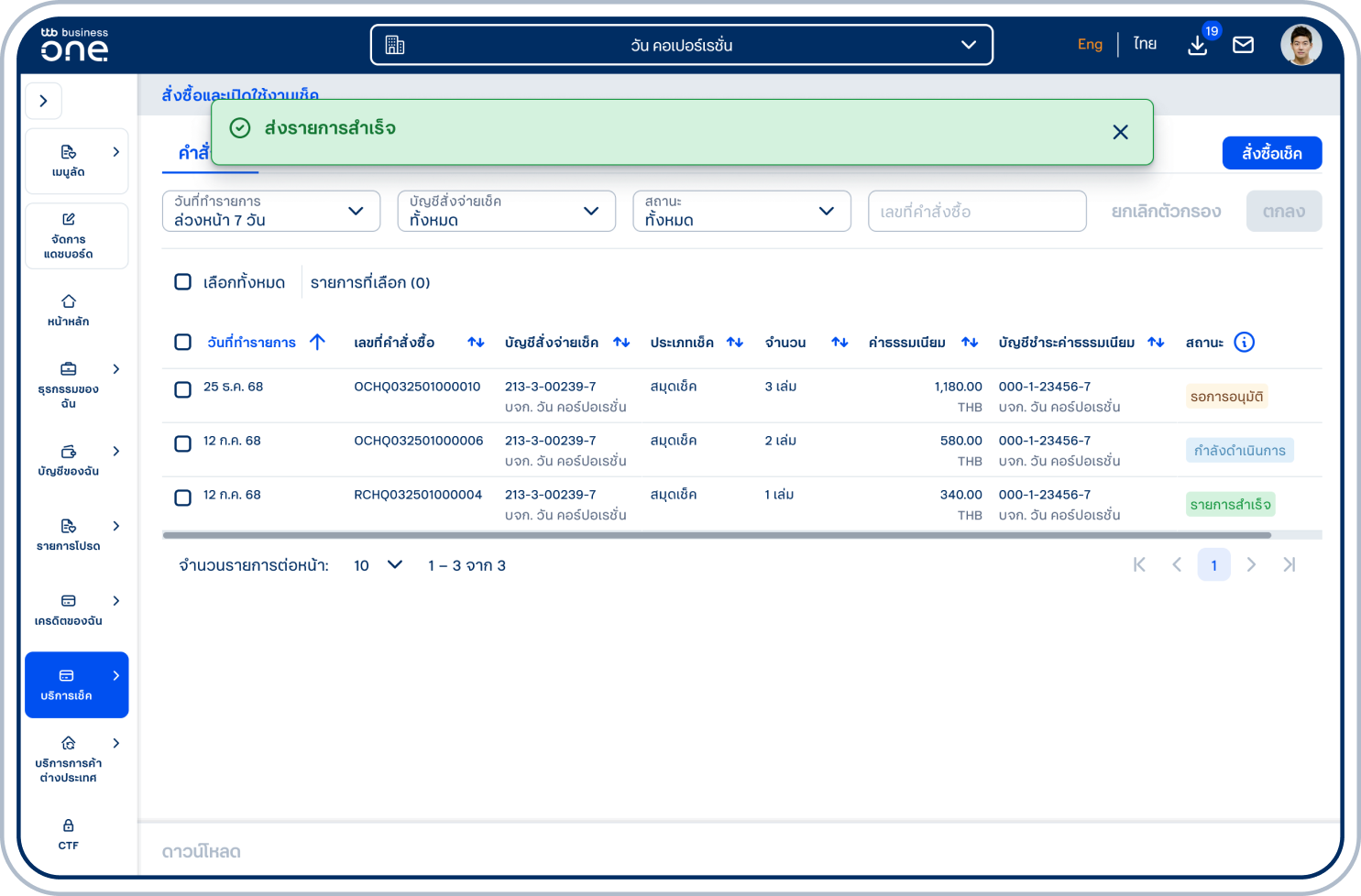
Task: Open the download icon with 19 badge
Action: (1197, 45)
